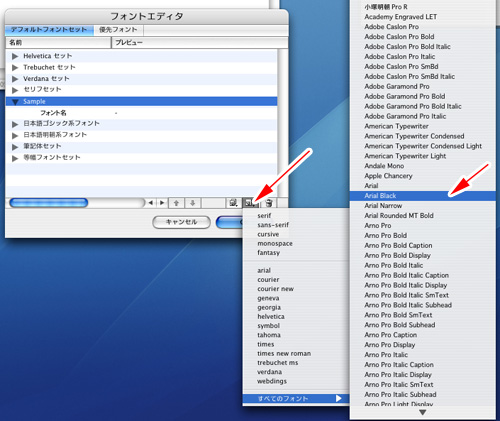
Task: Select Arno Pro Bold Caption font
Action: (x=423, y=246)
